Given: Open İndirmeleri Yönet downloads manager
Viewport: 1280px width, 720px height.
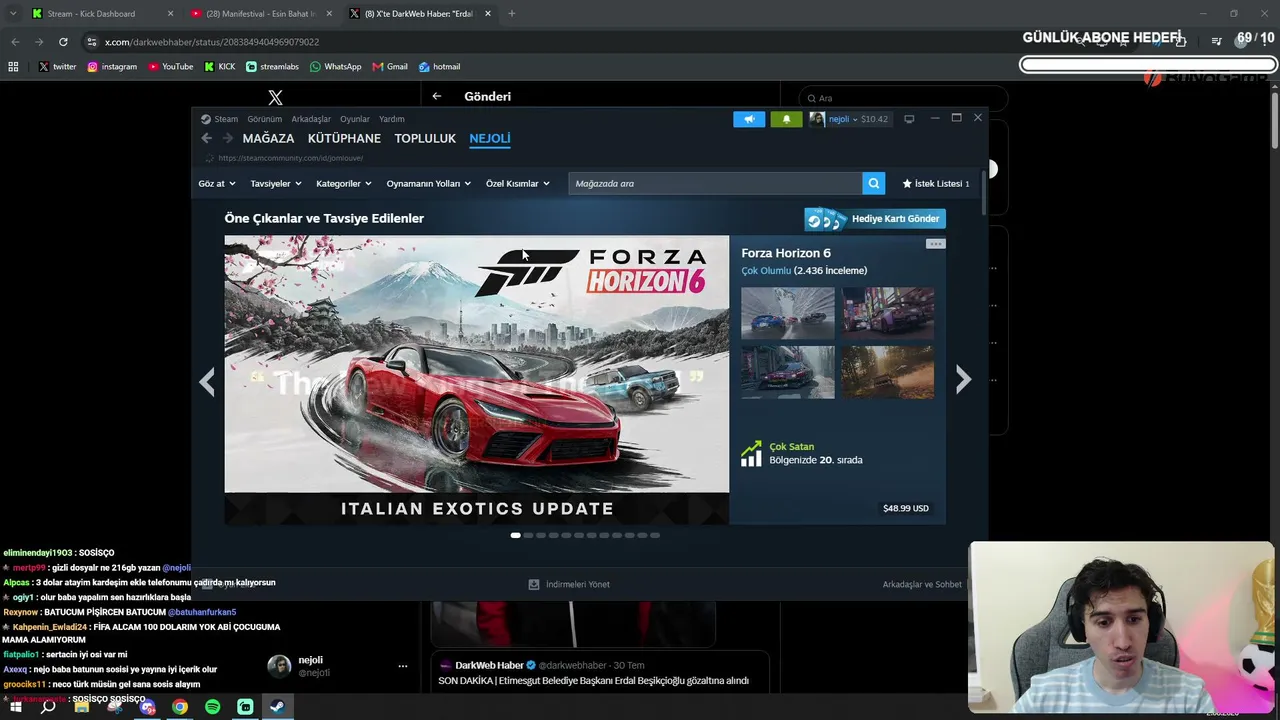Looking at the screenshot, I should point(569,584).
